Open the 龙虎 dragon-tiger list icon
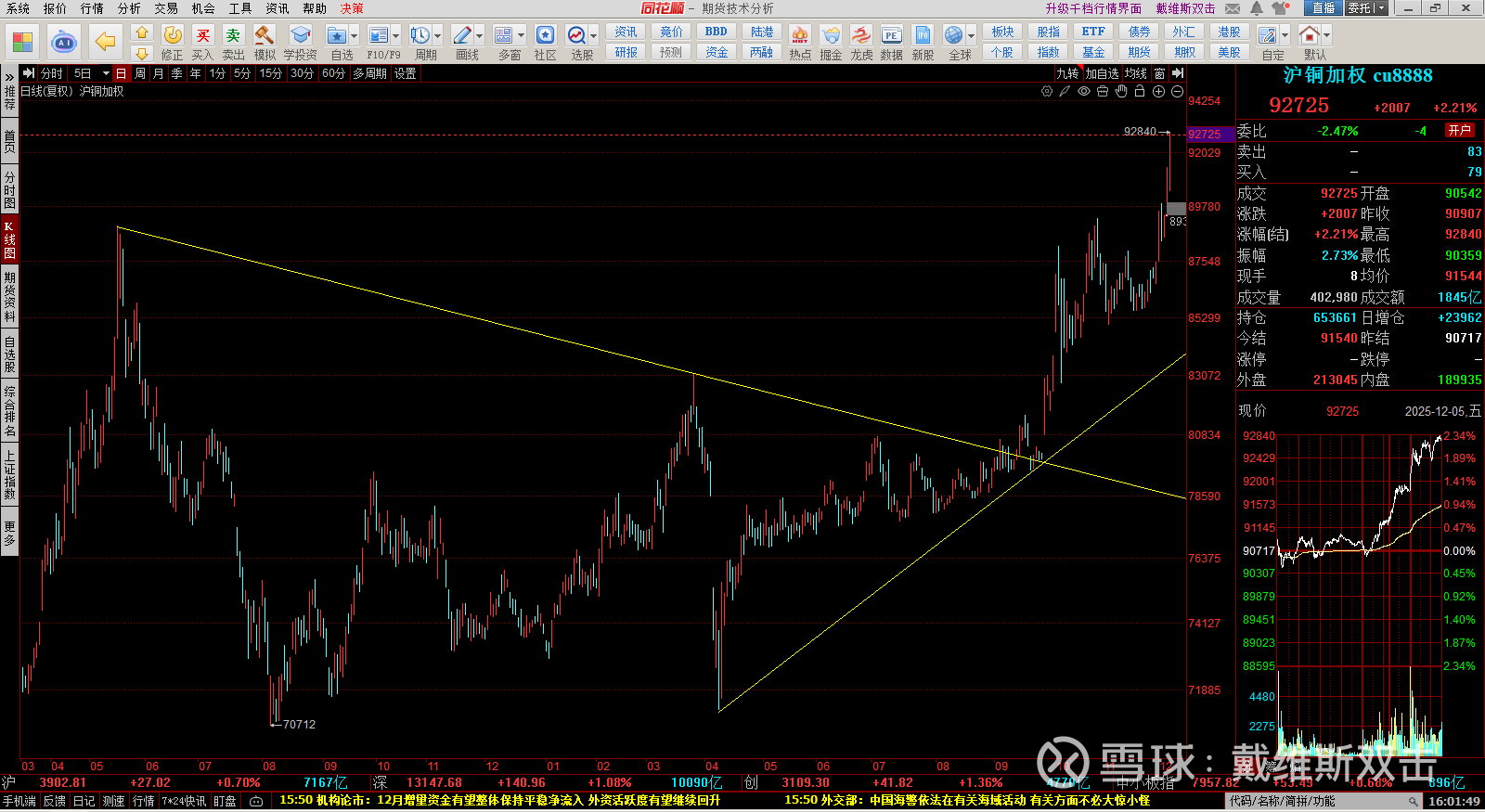 pos(861,43)
